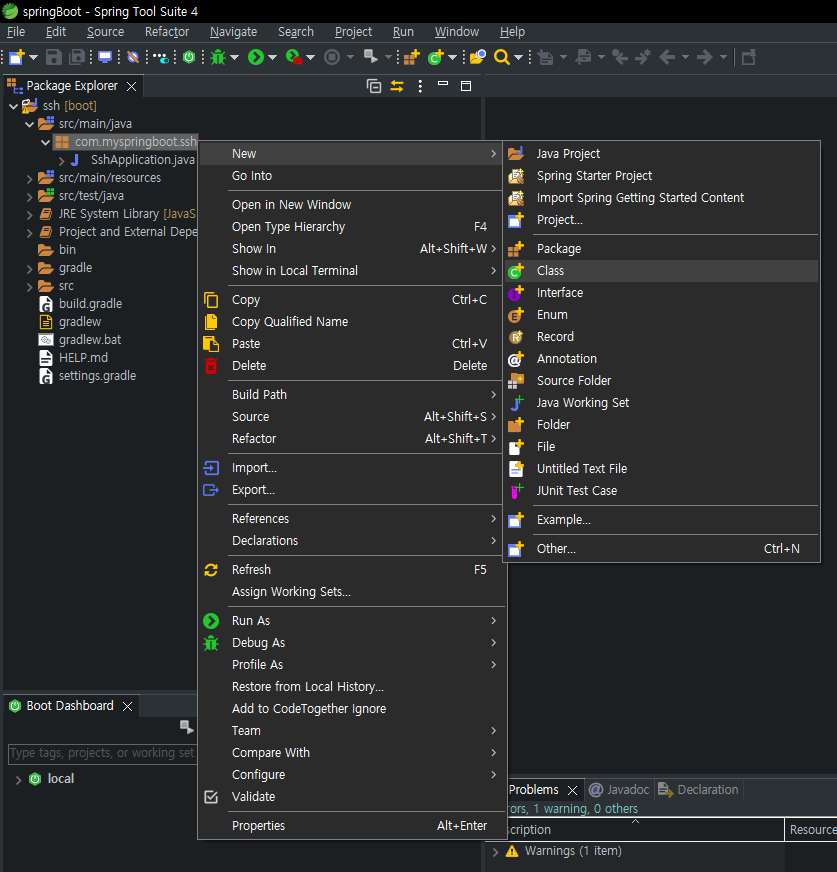This screenshot has width=837, height=872.
Task: Open the Debug configurations dropdown arrow
Action: click(x=234, y=57)
